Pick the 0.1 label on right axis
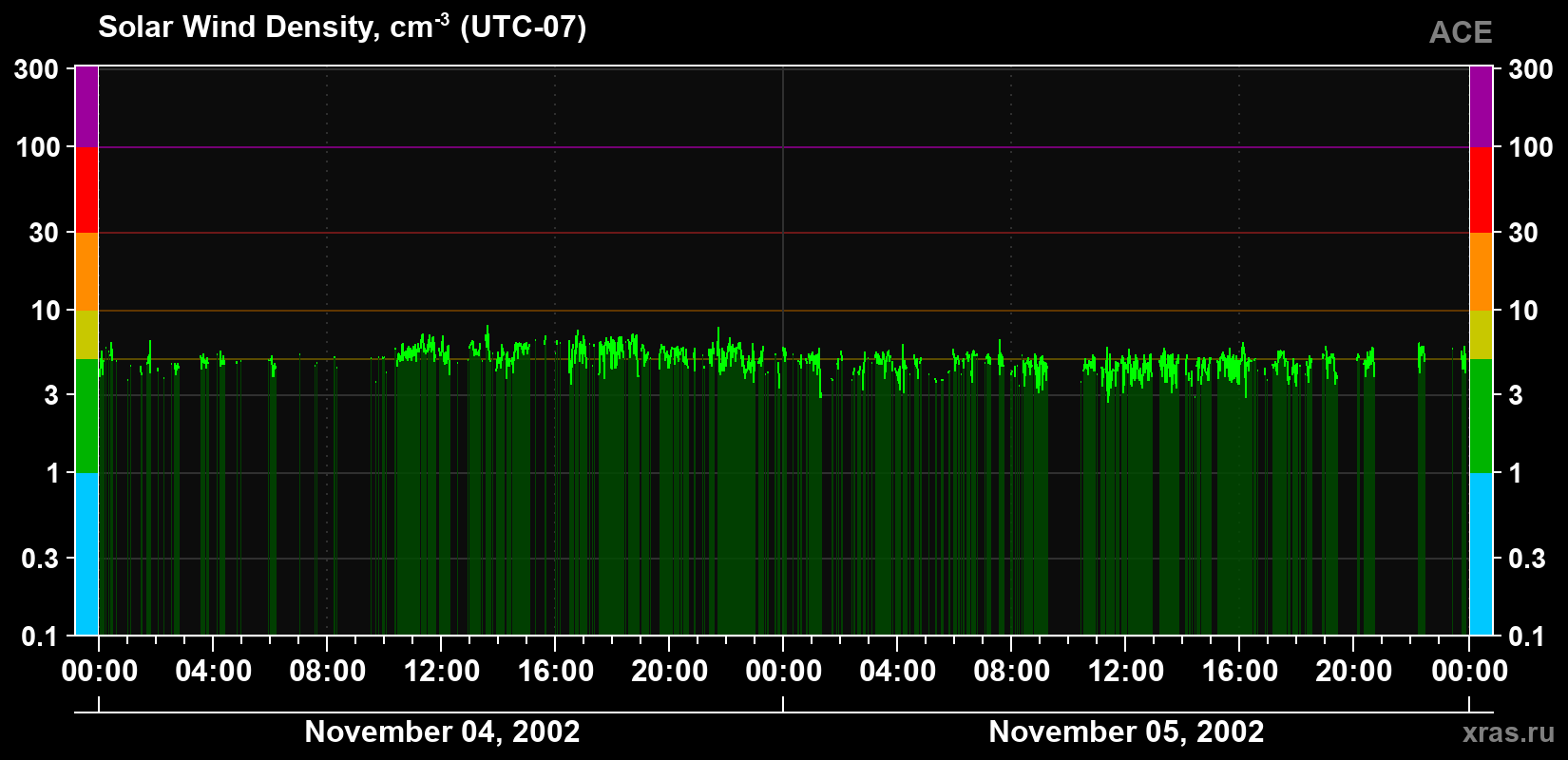 [1527, 636]
